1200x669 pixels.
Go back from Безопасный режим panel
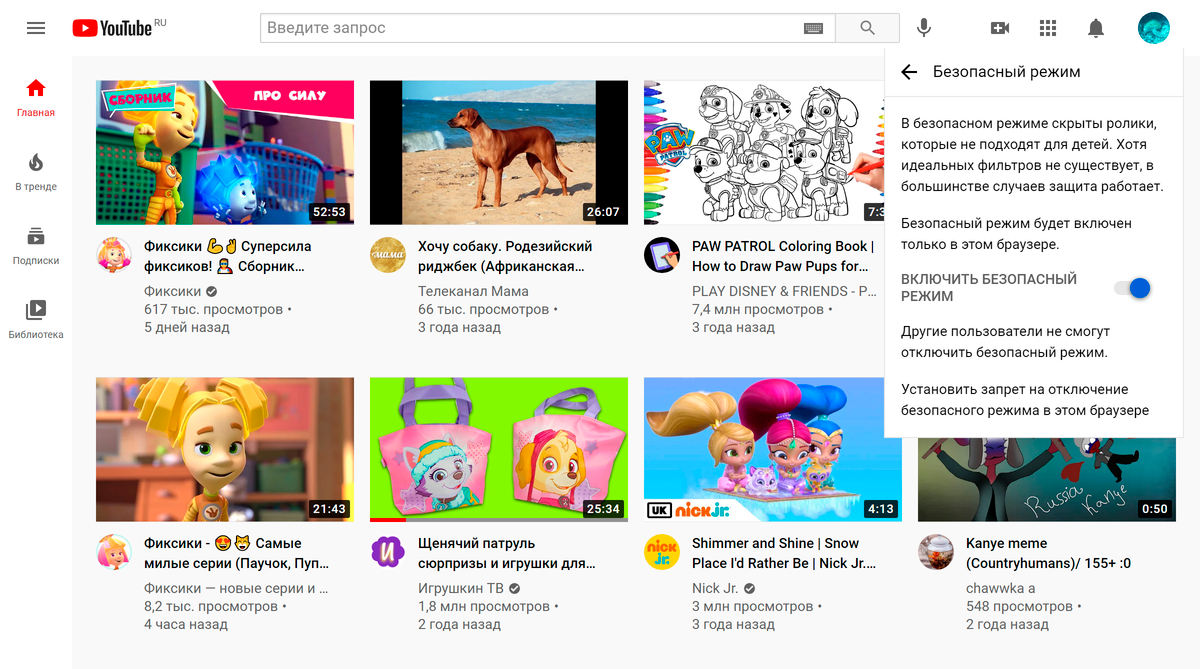(x=909, y=72)
